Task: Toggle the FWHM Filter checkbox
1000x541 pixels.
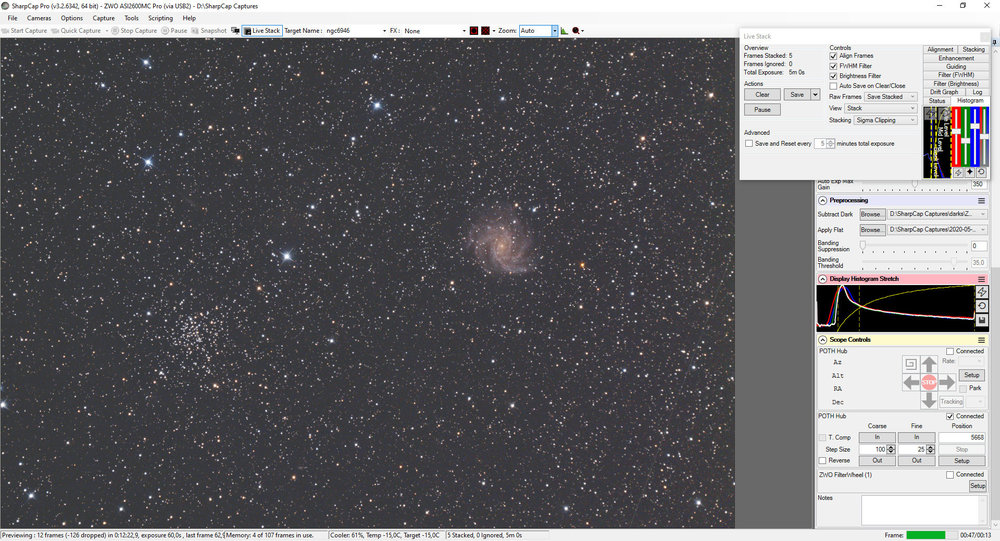Action: [833, 66]
